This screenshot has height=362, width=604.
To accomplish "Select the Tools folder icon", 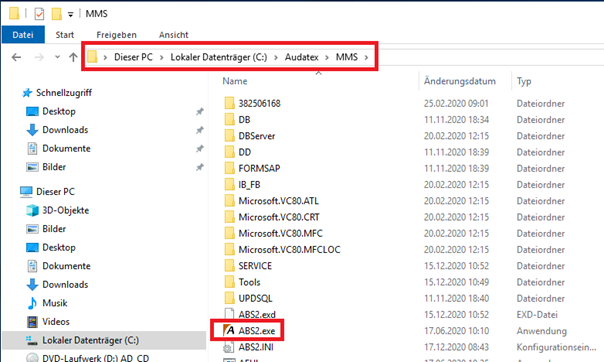I will [x=229, y=282].
